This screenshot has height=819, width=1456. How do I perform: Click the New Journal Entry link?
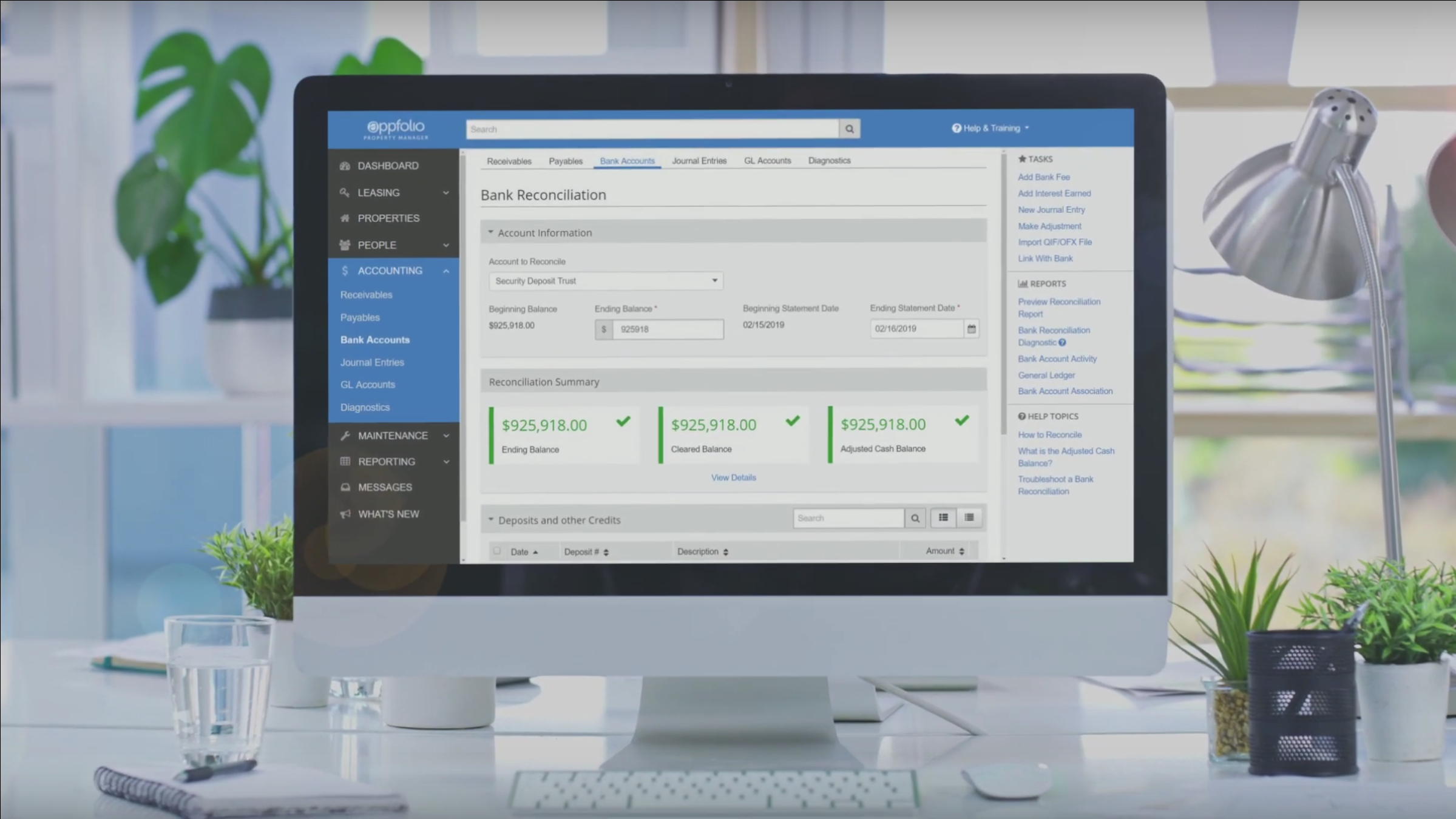pos(1051,210)
